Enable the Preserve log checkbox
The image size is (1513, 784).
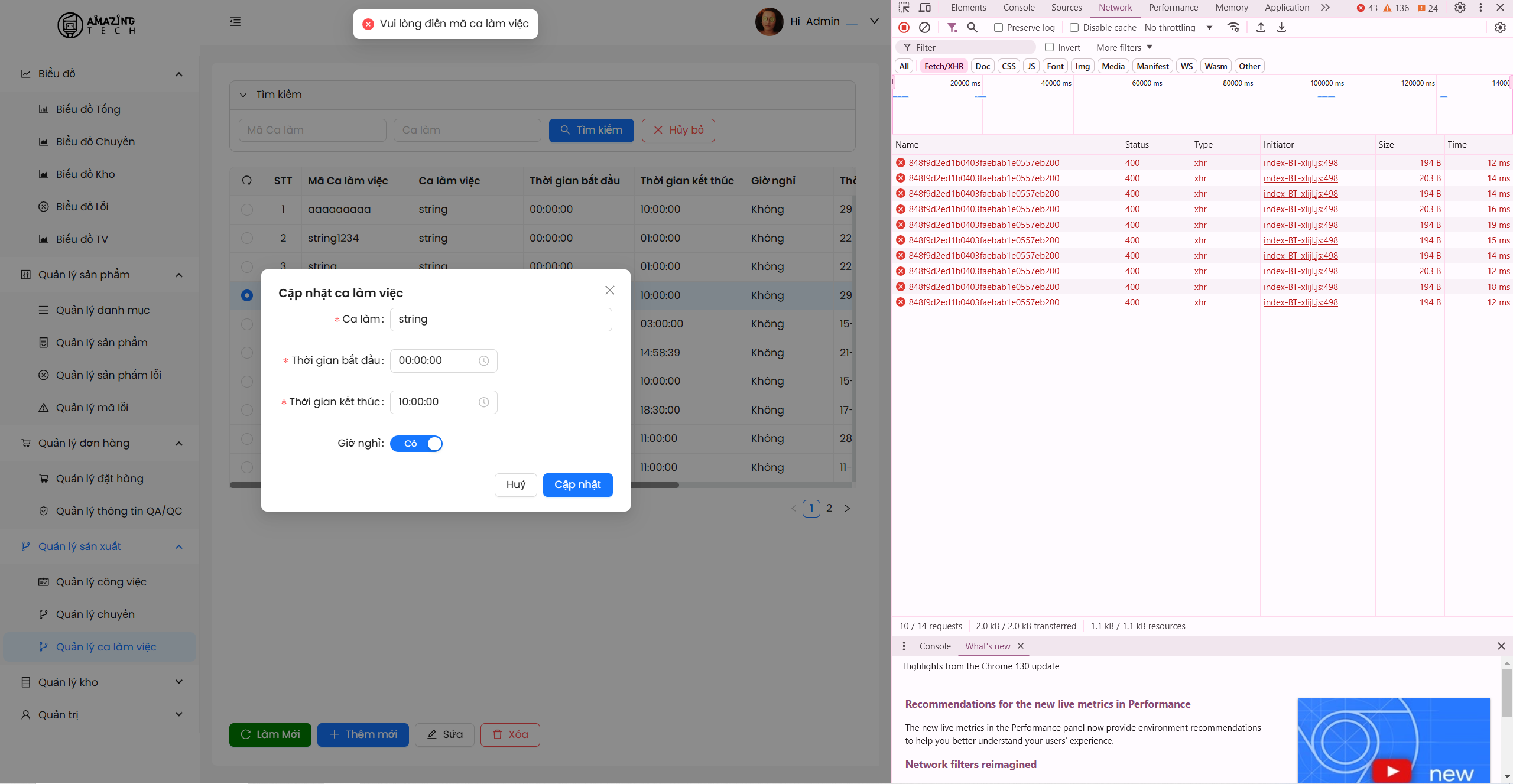coord(999,28)
